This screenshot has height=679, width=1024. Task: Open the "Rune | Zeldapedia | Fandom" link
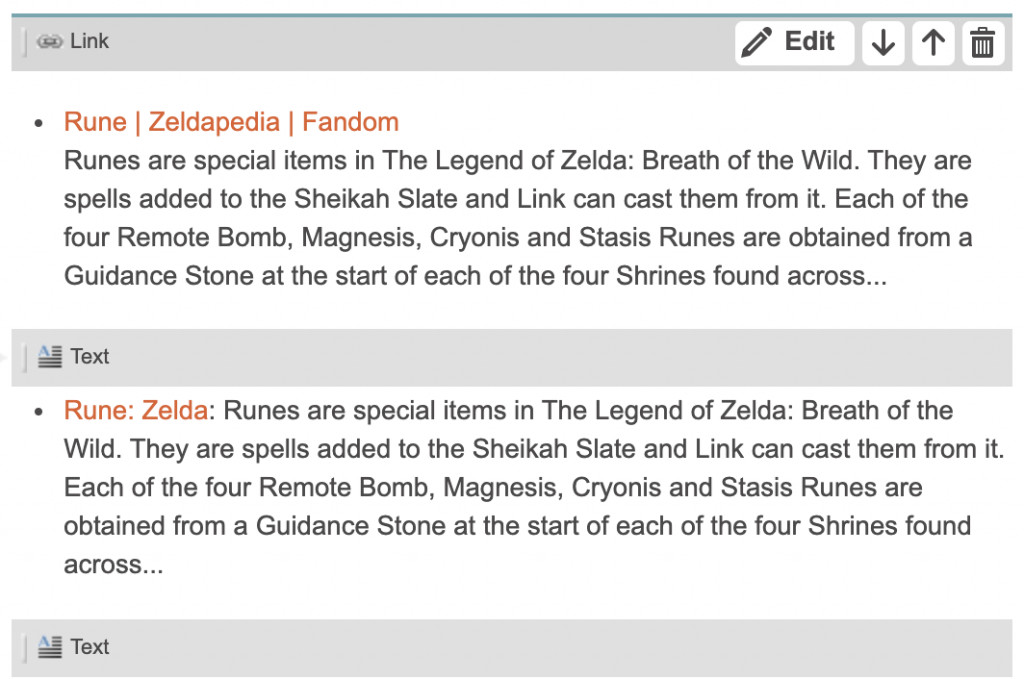coord(231,122)
